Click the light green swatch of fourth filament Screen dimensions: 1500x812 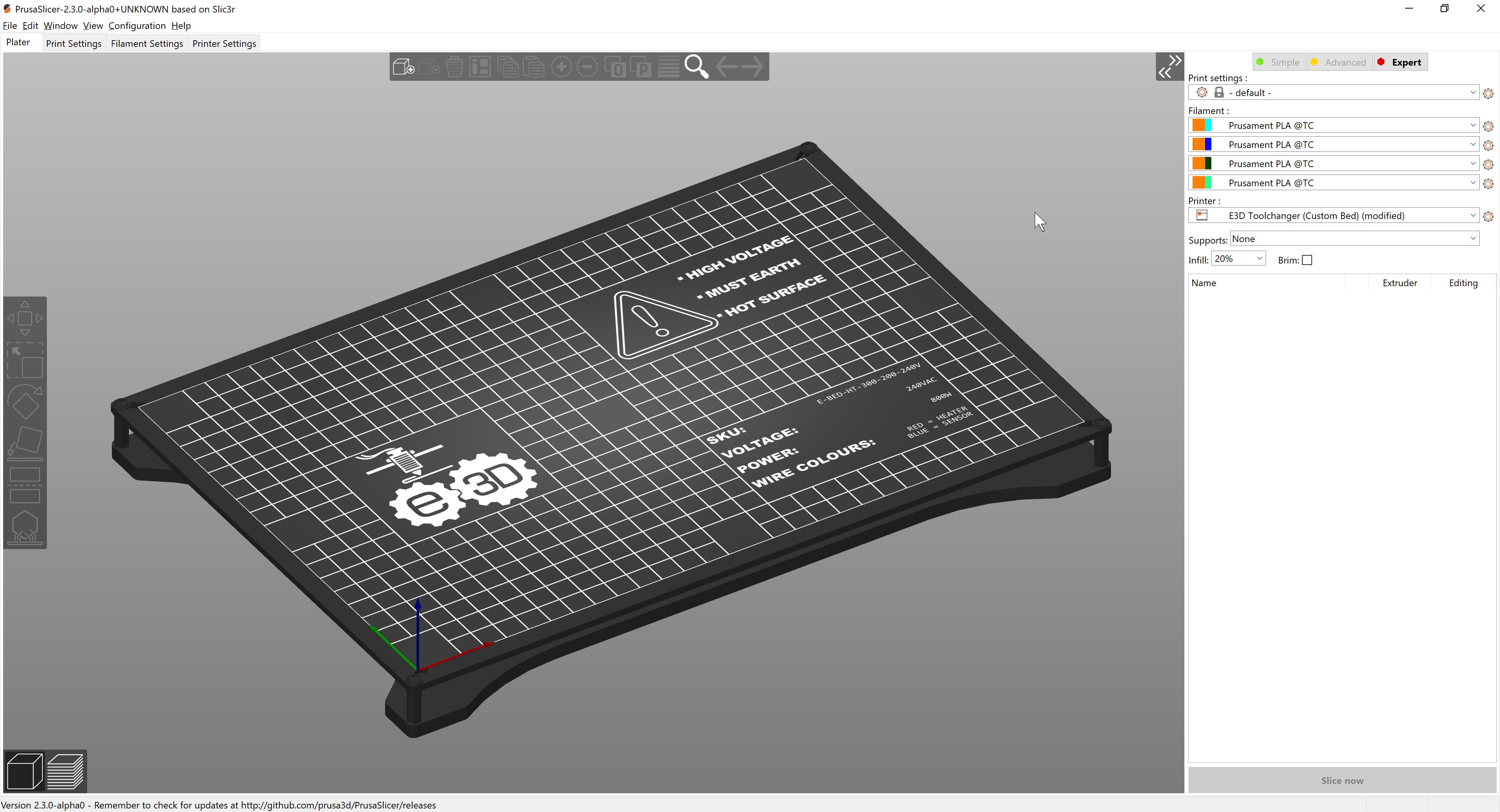tap(1208, 183)
